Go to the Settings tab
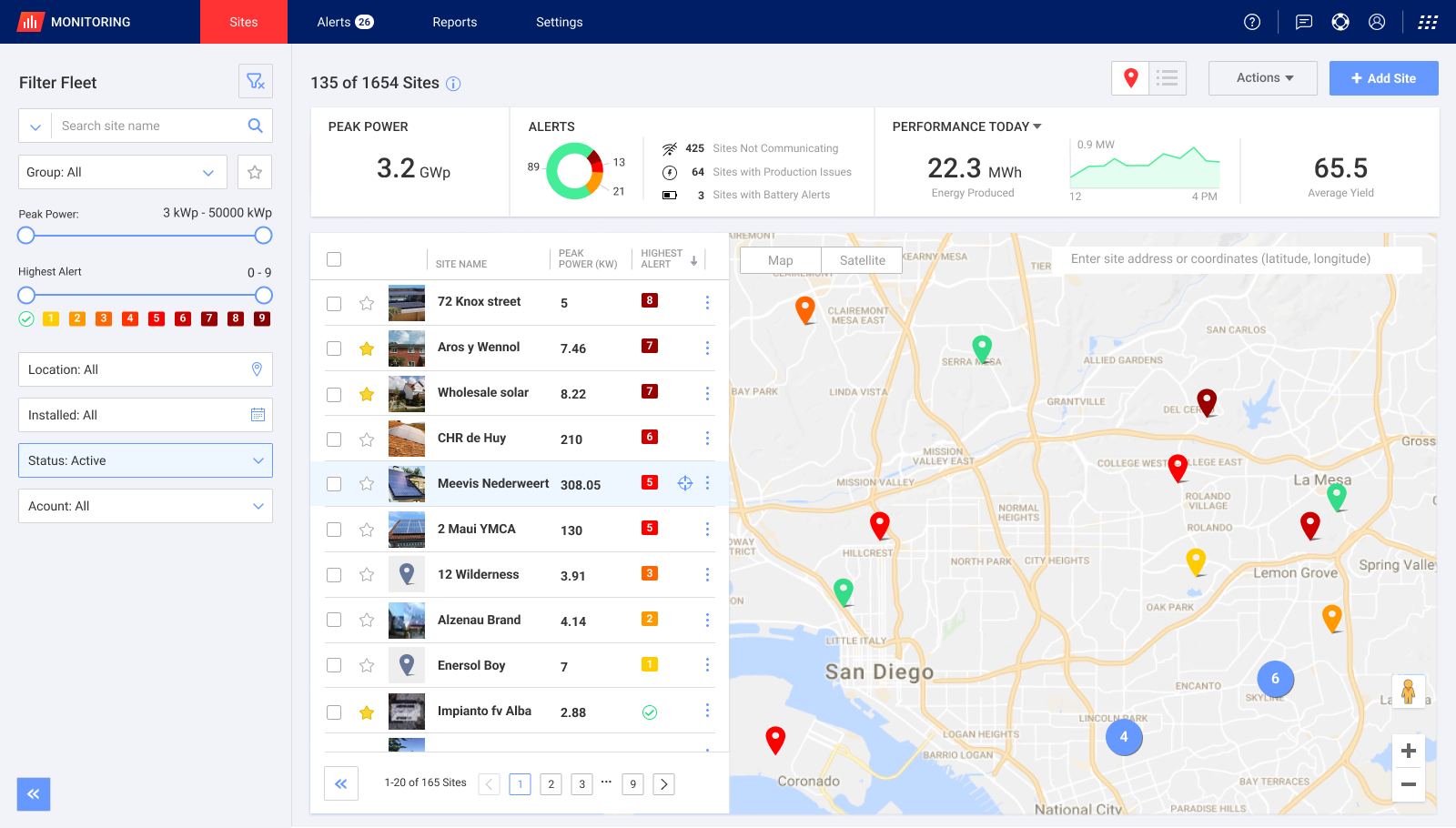The height and width of the screenshot is (828, 1456). (x=560, y=22)
